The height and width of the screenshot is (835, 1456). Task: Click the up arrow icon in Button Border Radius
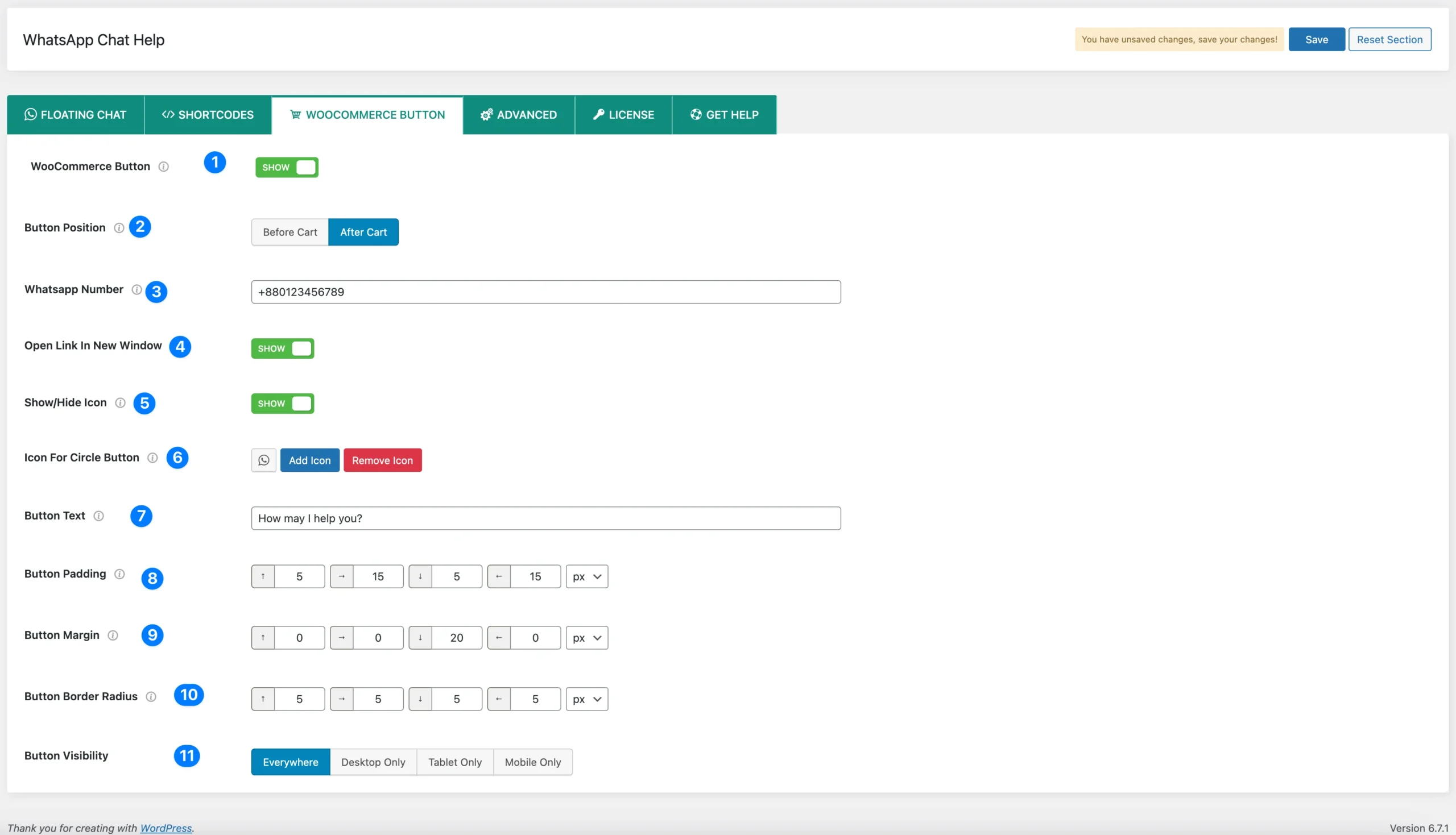263,699
